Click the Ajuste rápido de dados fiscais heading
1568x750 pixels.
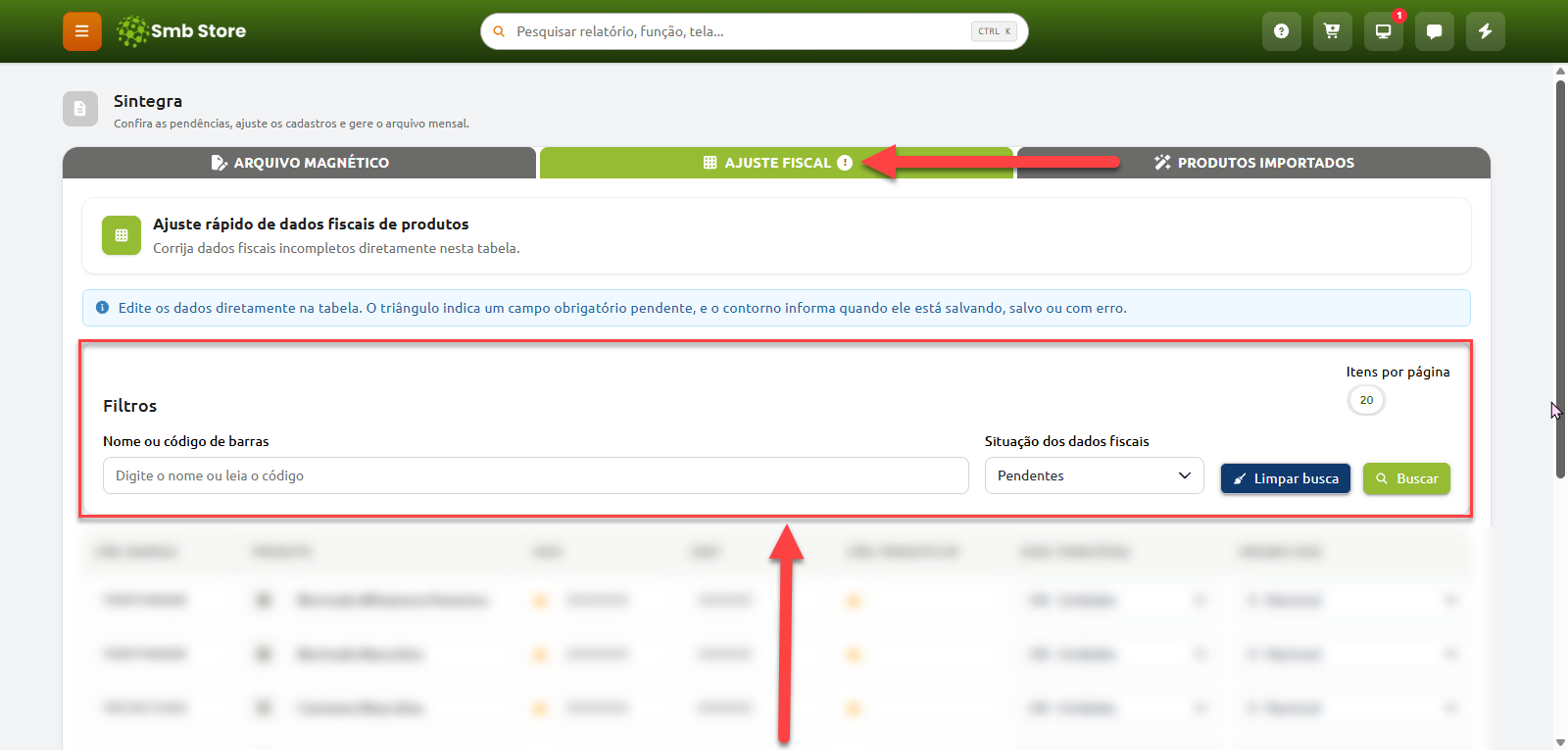[311, 225]
